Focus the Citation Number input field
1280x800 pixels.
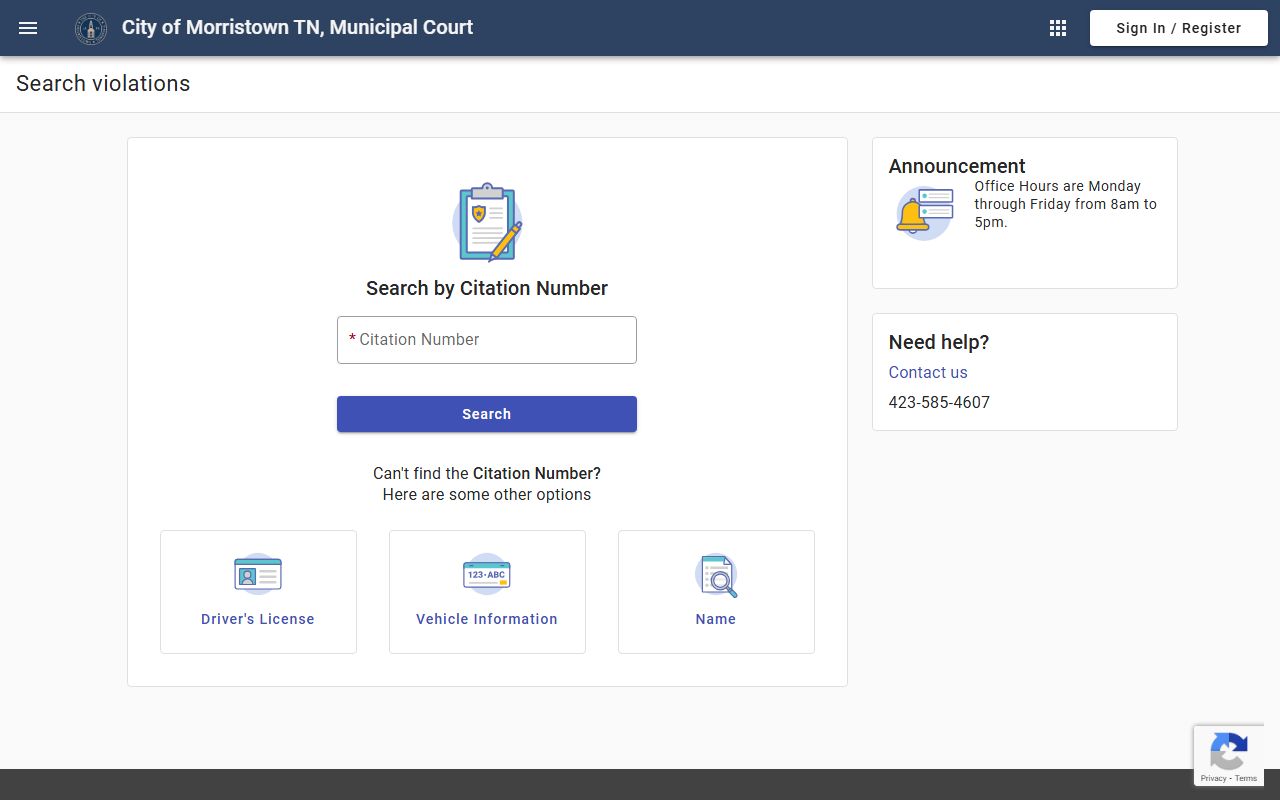click(487, 340)
